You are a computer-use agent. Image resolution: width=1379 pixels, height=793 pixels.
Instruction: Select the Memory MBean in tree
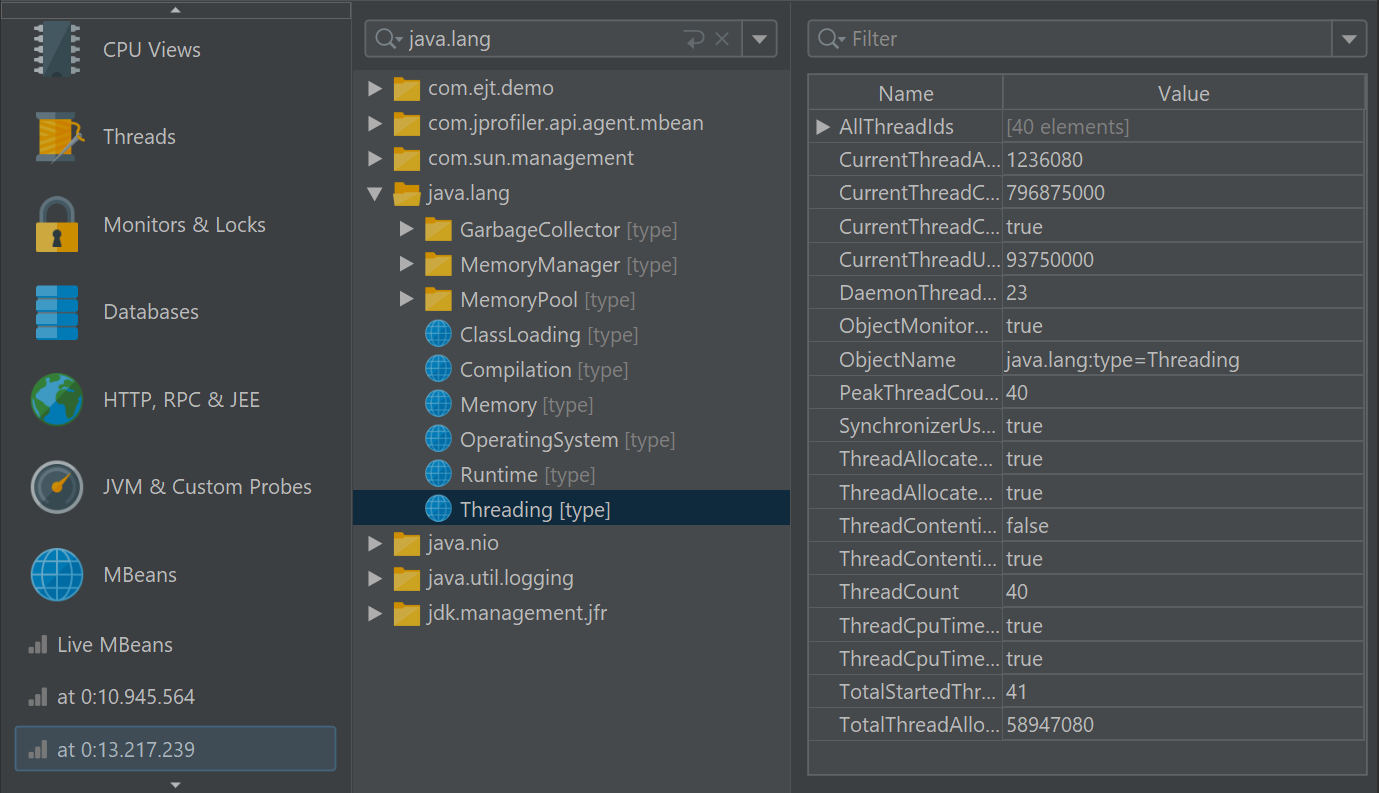coord(498,405)
